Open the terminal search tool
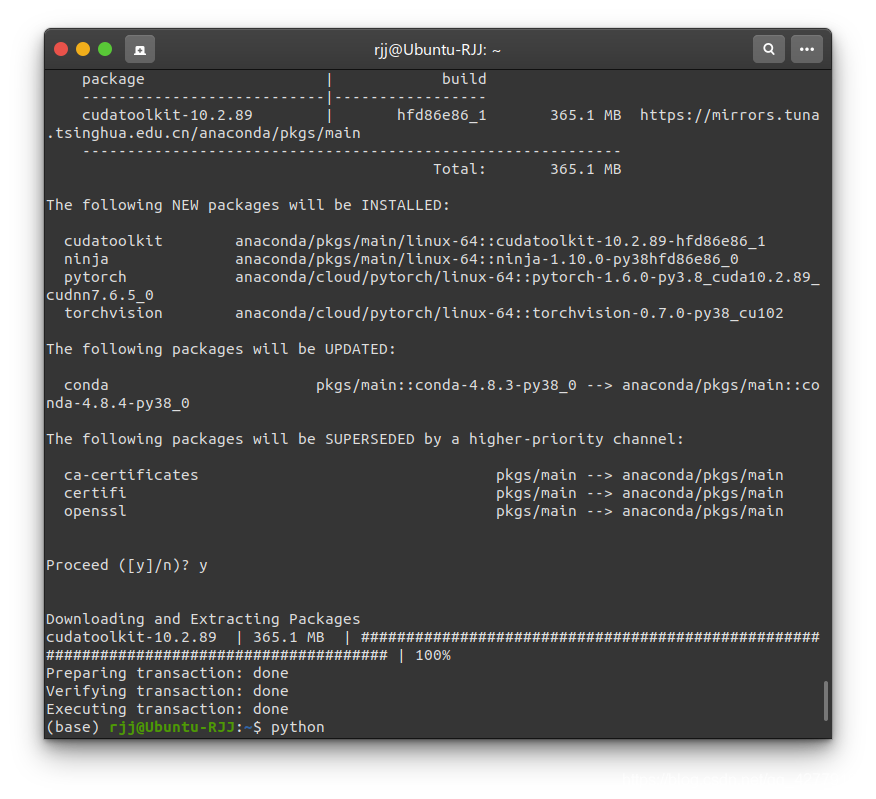This screenshot has height=799, width=876. point(769,49)
